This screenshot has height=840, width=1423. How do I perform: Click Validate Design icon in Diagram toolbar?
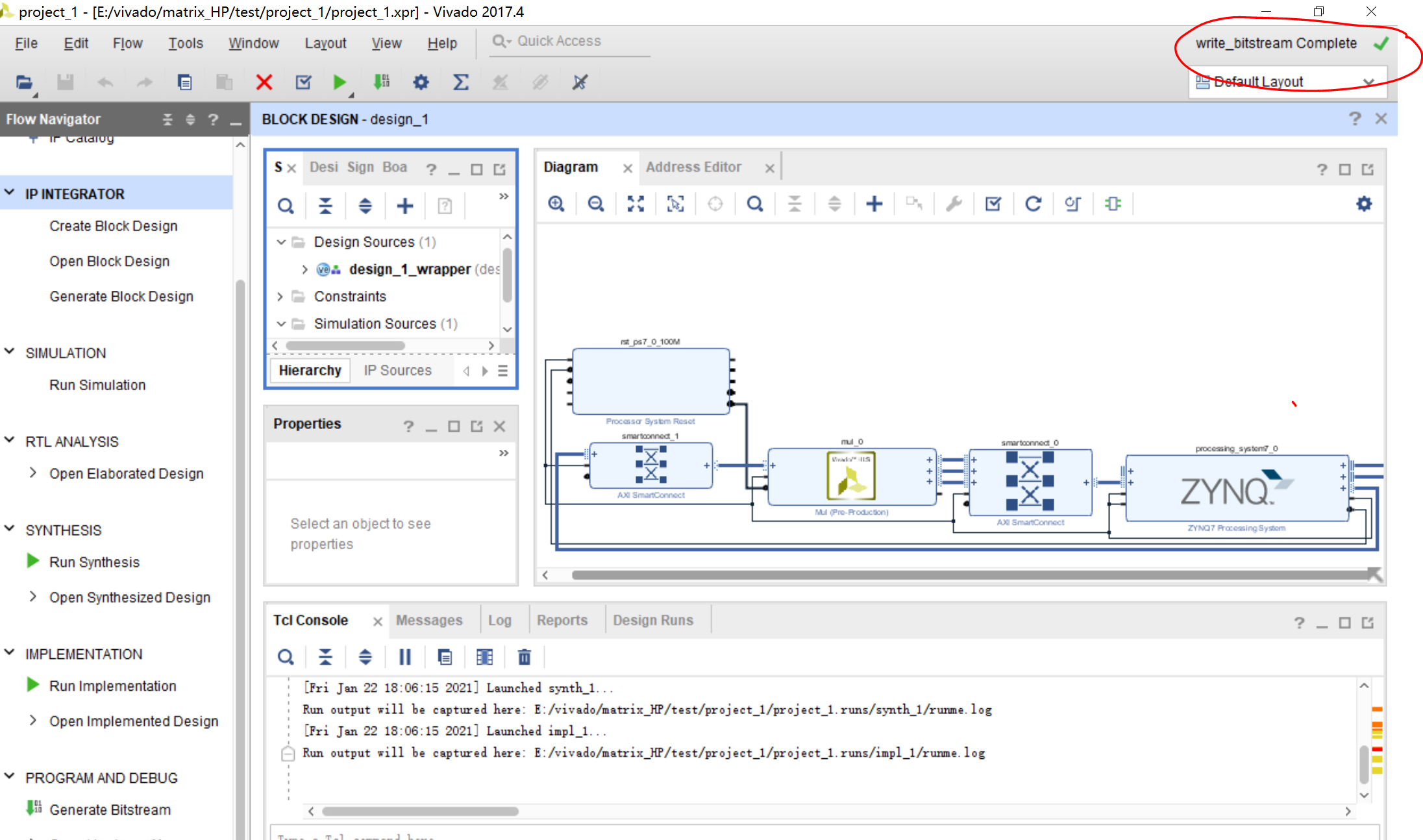click(x=993, y=204)
